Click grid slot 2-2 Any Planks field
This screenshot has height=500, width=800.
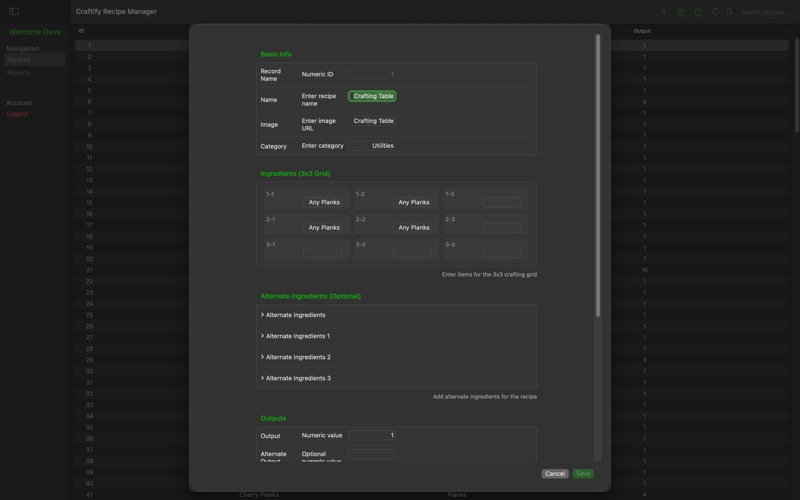coord(412,228)
